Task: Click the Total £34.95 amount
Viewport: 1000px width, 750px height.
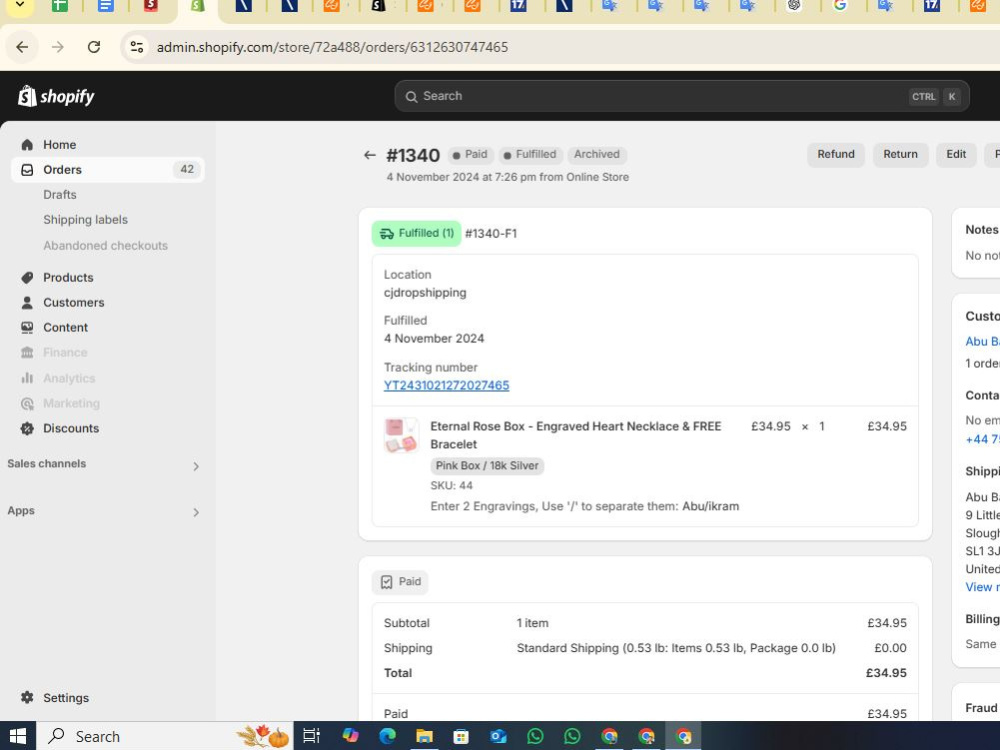Action: click(886, 673)
